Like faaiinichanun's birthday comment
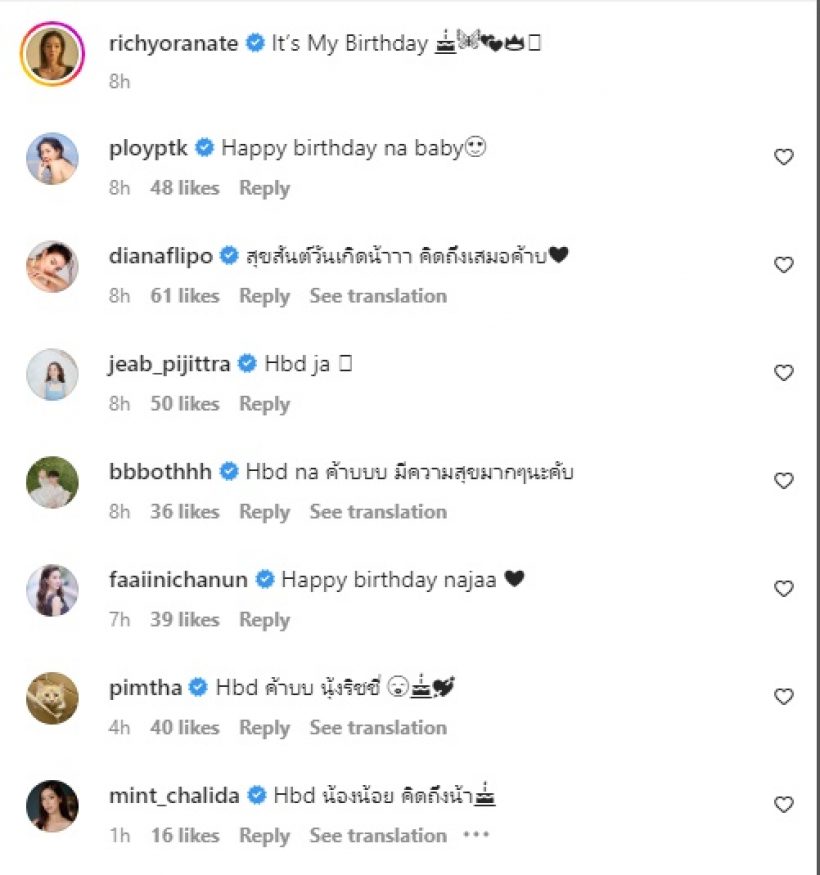The width and height of the screenshot is (820, 875). (784, 589)
